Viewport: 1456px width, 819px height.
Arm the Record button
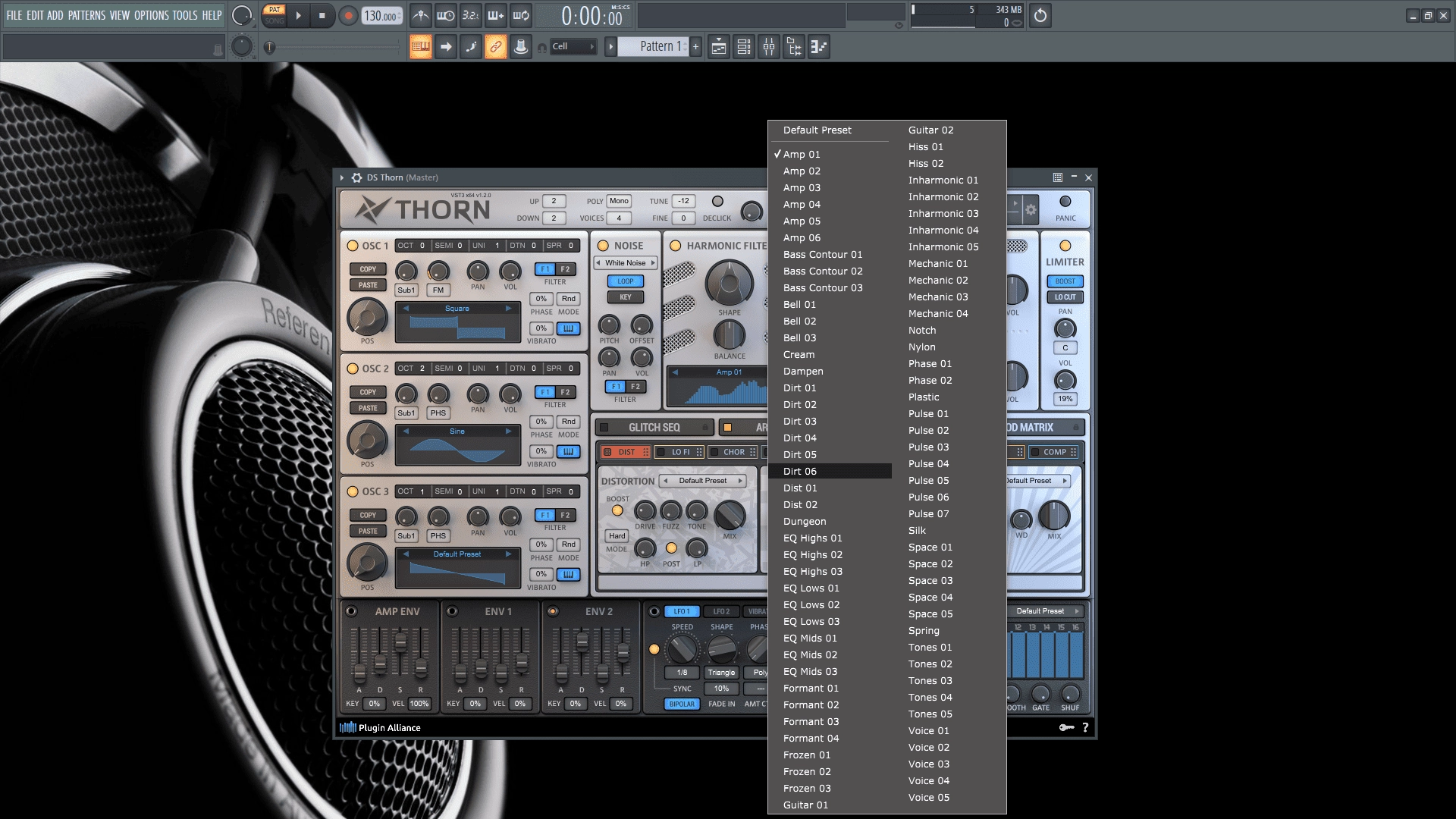click(x=348, y=15)
